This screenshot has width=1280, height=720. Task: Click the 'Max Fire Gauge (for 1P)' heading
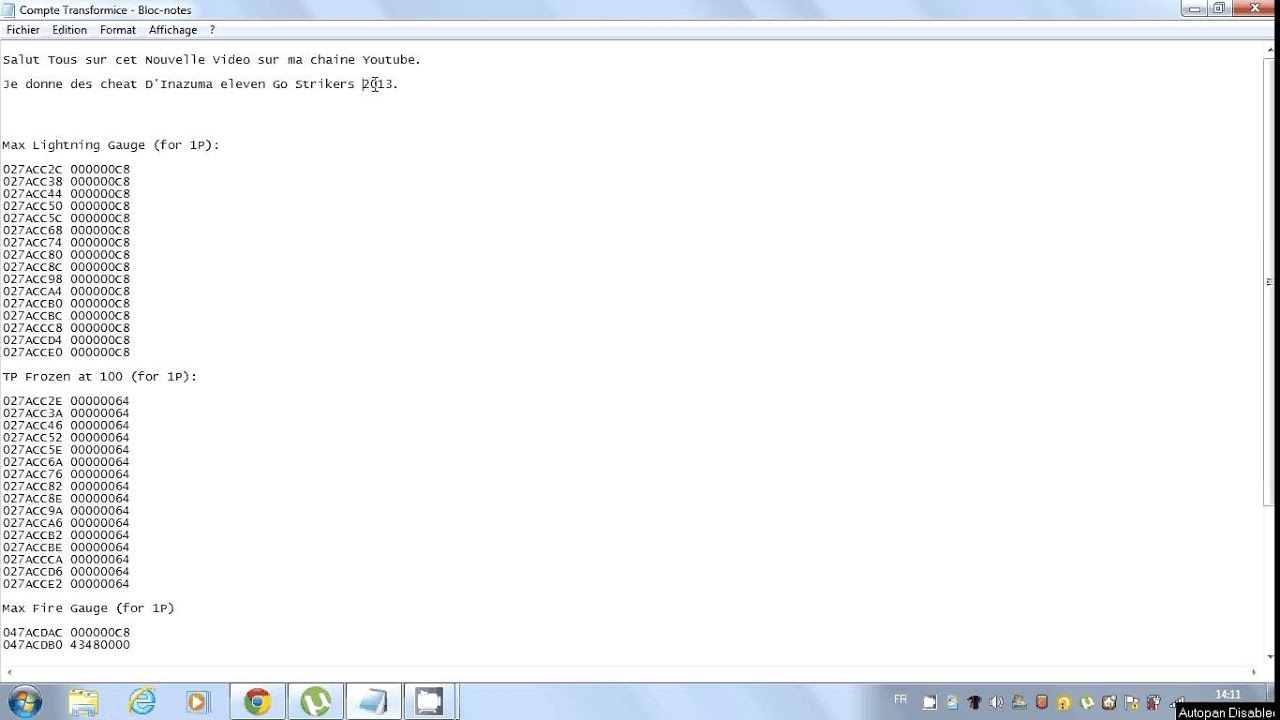coord(88,608)
